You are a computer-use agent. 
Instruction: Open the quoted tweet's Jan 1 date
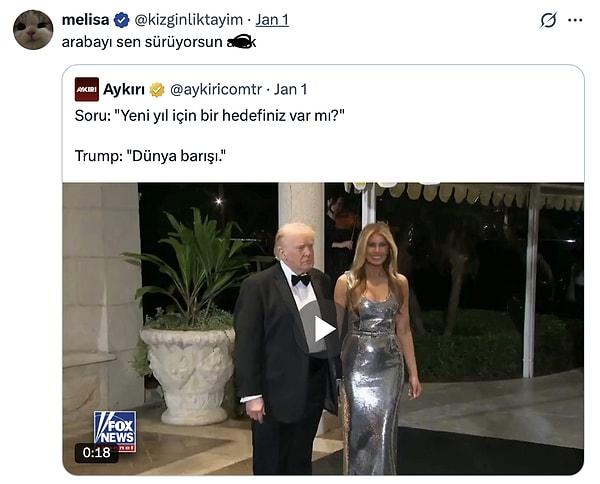point(290,90)
